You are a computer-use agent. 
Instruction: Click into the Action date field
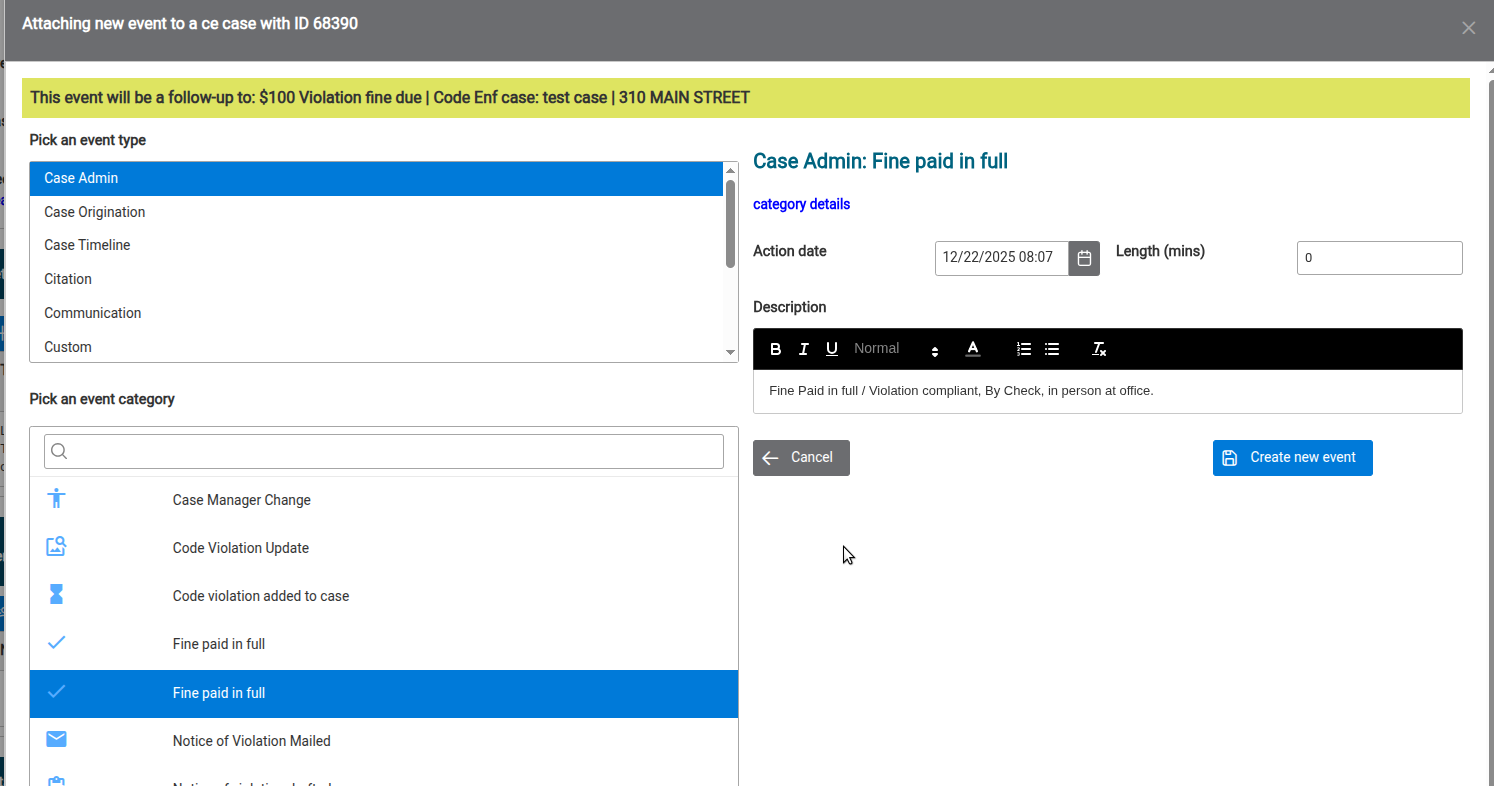pos(1002,258)
